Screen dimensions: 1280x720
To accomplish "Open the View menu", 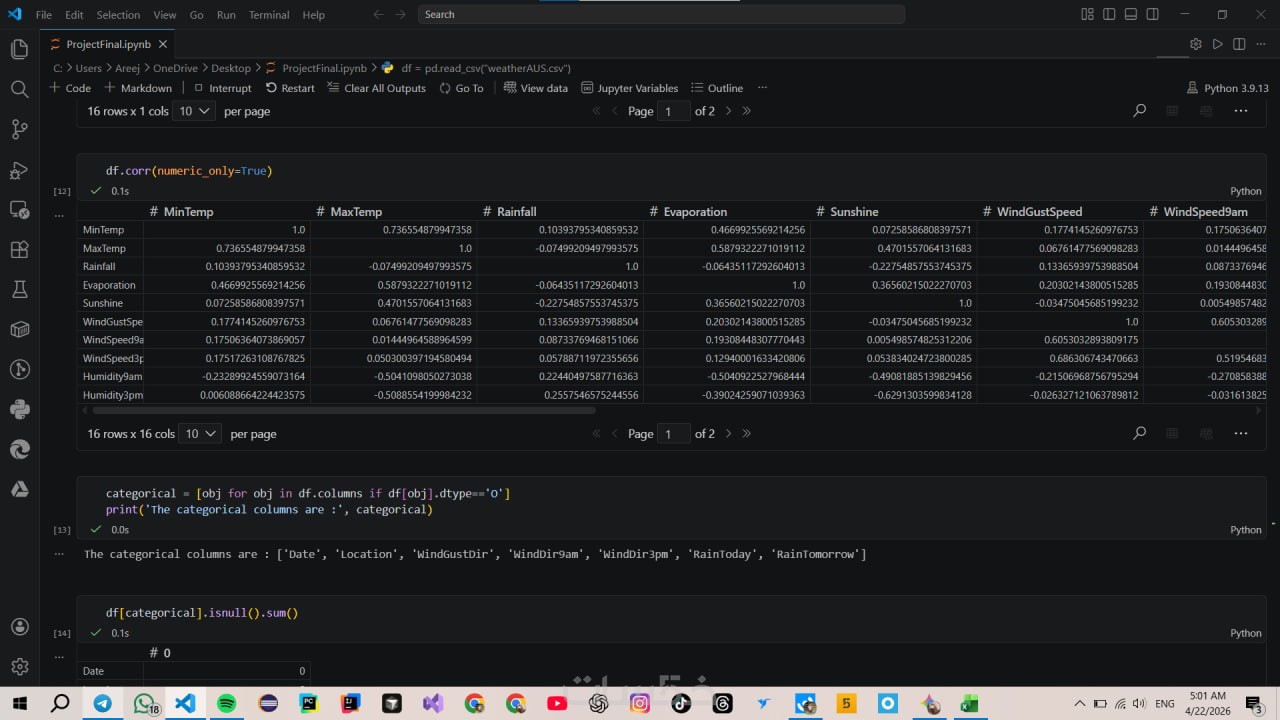I will [x=165, y=15].
